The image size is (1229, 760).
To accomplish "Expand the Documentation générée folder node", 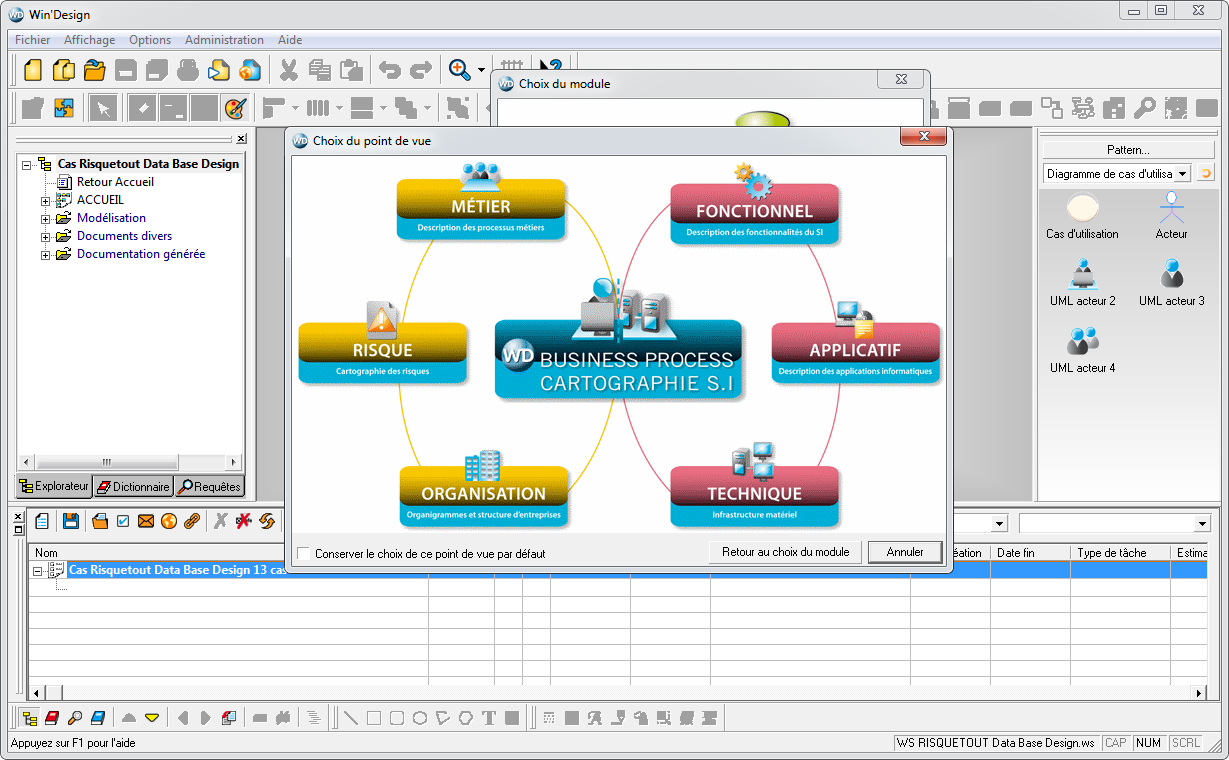I will coord(45,255).
